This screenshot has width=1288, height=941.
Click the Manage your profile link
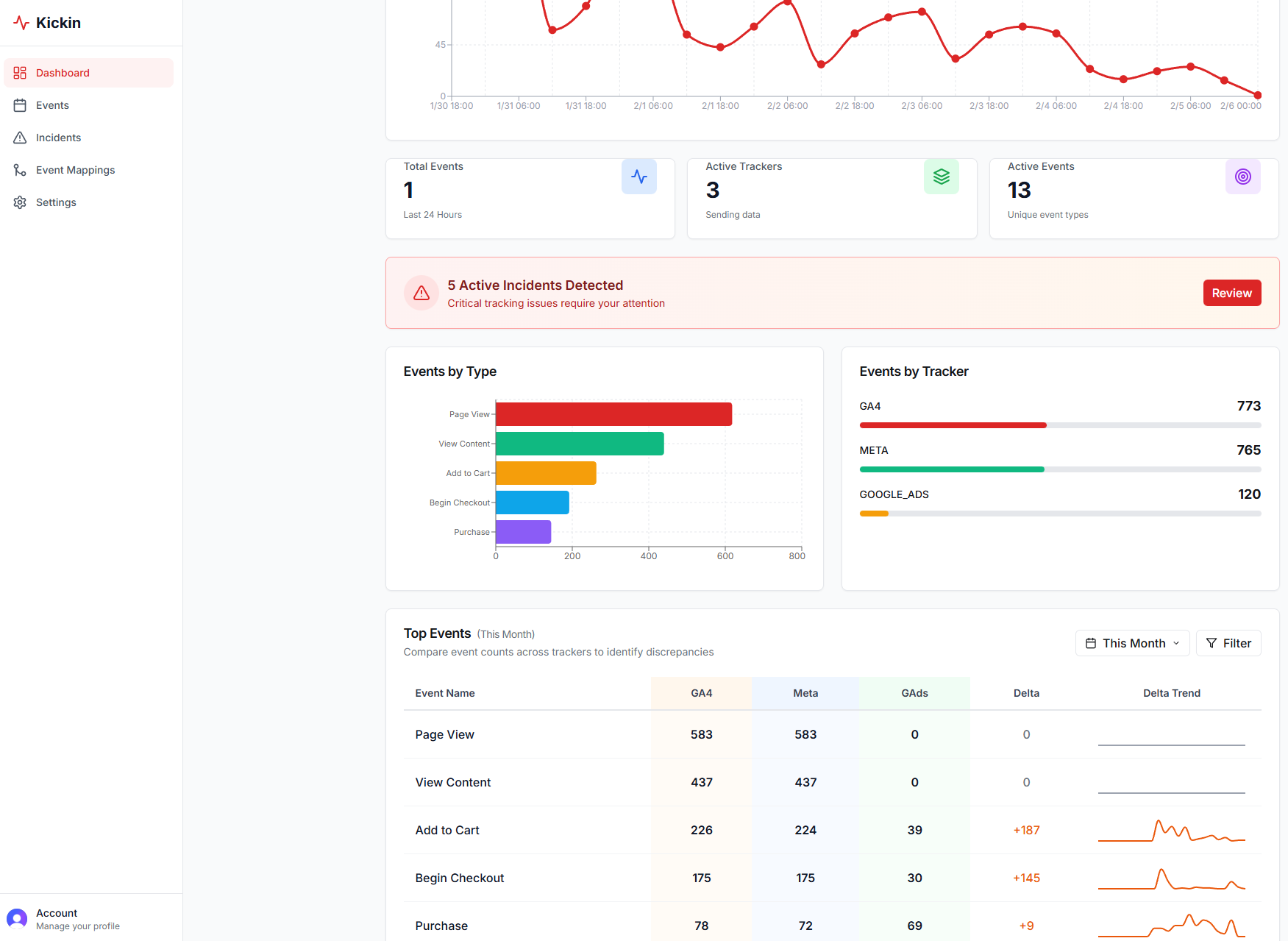point(77,926)
